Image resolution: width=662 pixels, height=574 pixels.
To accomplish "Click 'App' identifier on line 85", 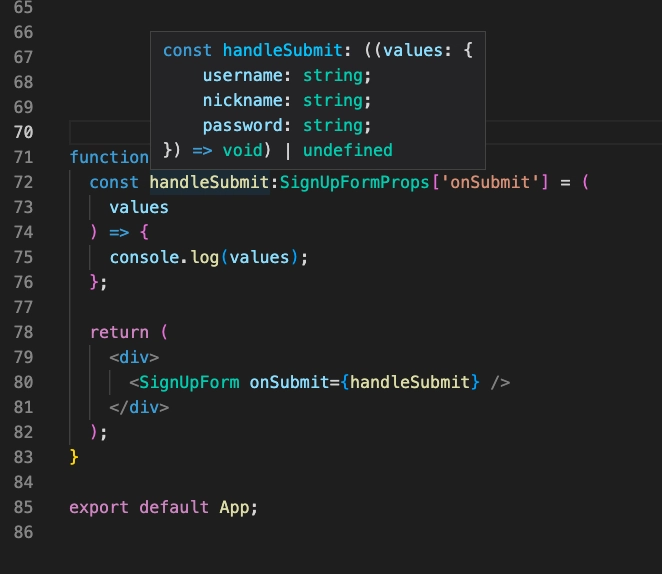I will tap(234, 507).
